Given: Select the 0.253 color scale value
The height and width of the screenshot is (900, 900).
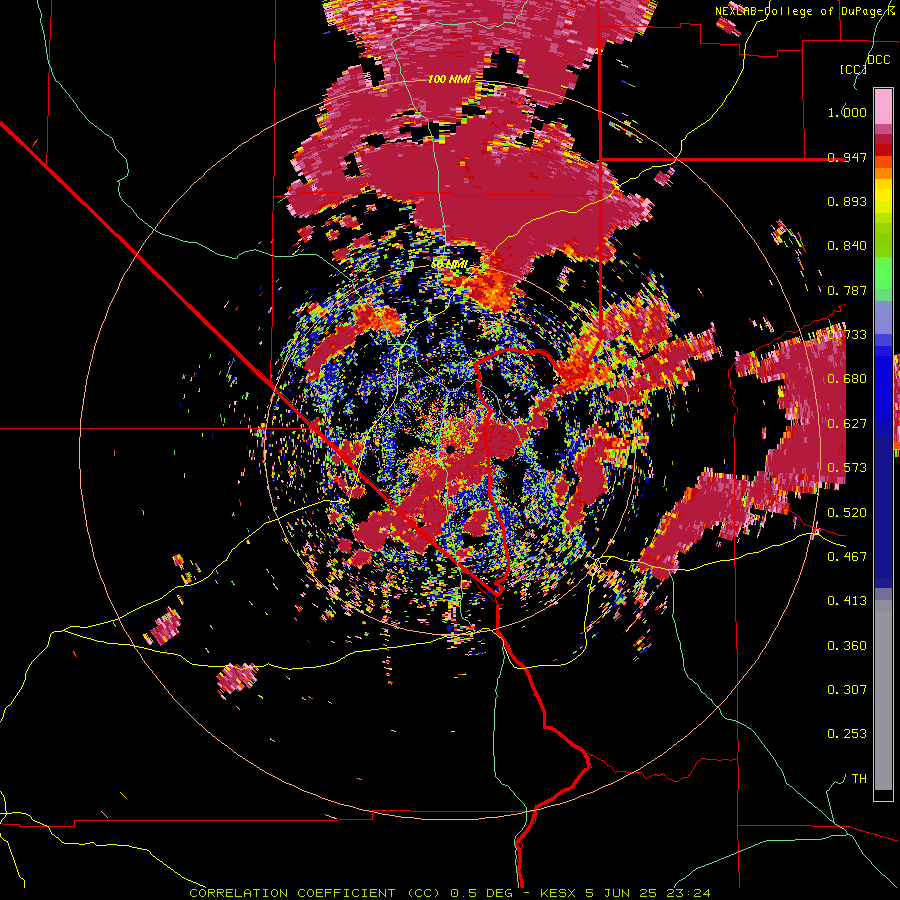Looking at the screenshot, I should click(847, 734).
